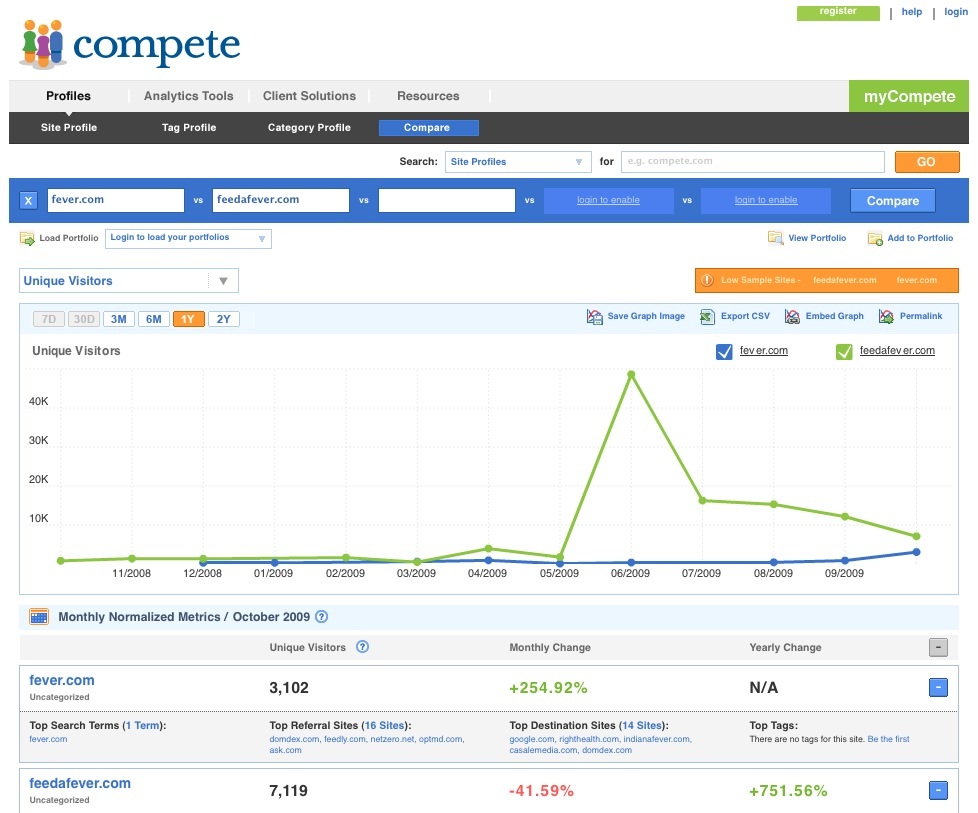
Task: Select the 7D time range
Action: tap(49, 319)
